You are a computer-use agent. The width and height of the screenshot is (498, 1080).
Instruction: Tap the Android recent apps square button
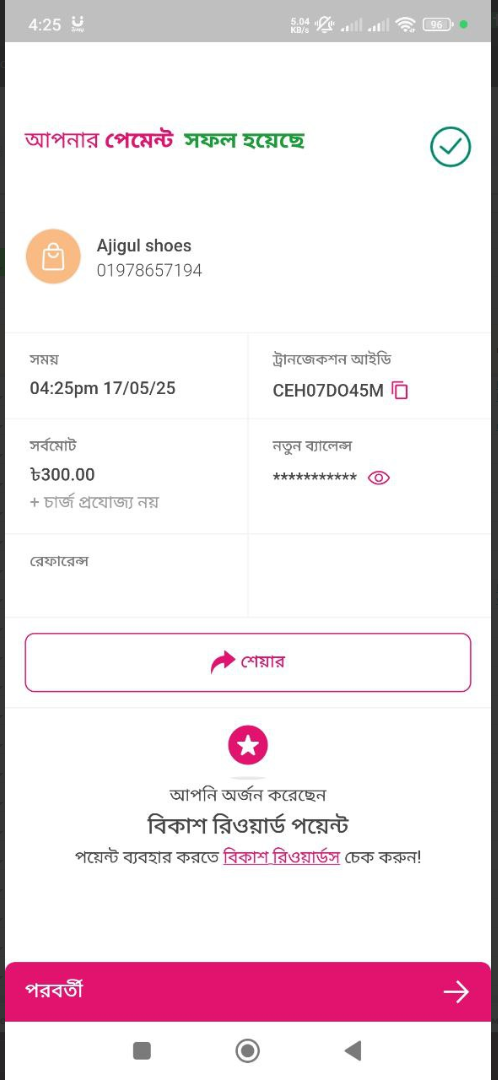coord(142,1050)
